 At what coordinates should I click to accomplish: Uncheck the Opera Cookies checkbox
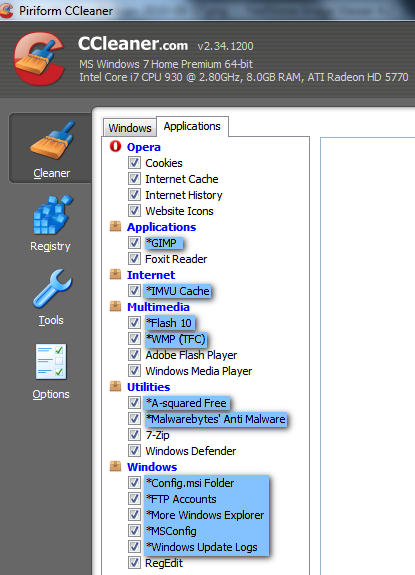(134, 163)
